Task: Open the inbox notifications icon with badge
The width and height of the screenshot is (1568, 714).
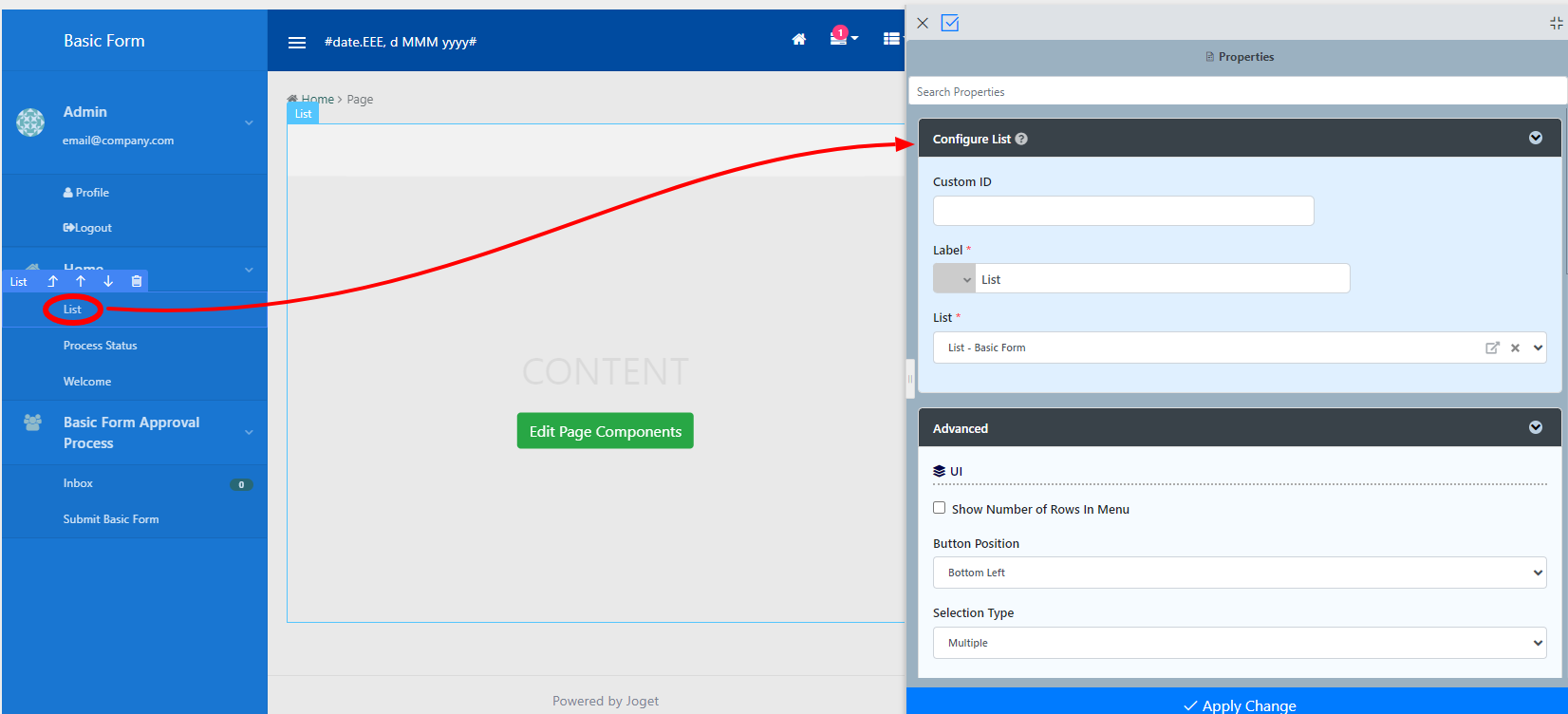Action: (x=843, y=37)
